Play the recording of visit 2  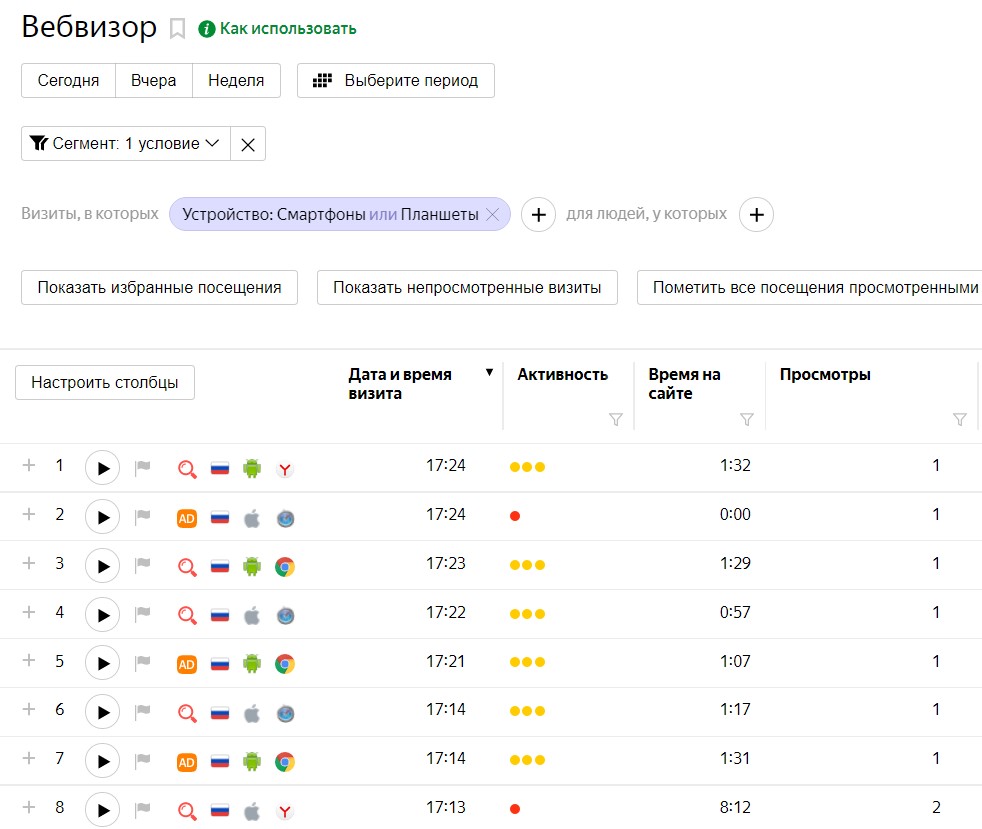102,517
